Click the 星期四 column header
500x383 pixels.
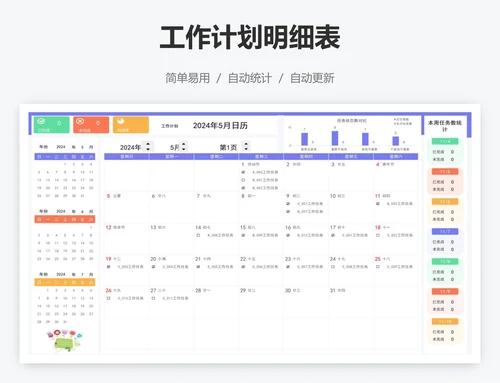(x=306, y=156)
